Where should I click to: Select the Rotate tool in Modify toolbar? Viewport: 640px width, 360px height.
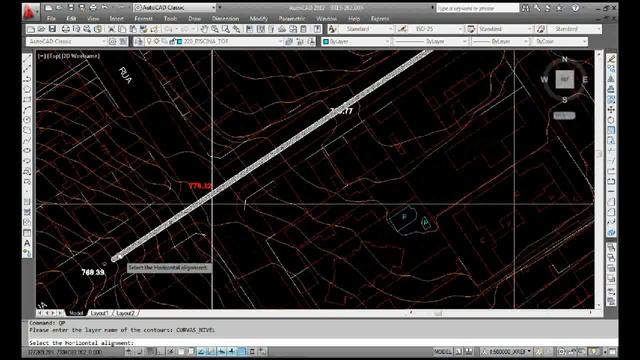pos(611,120)
